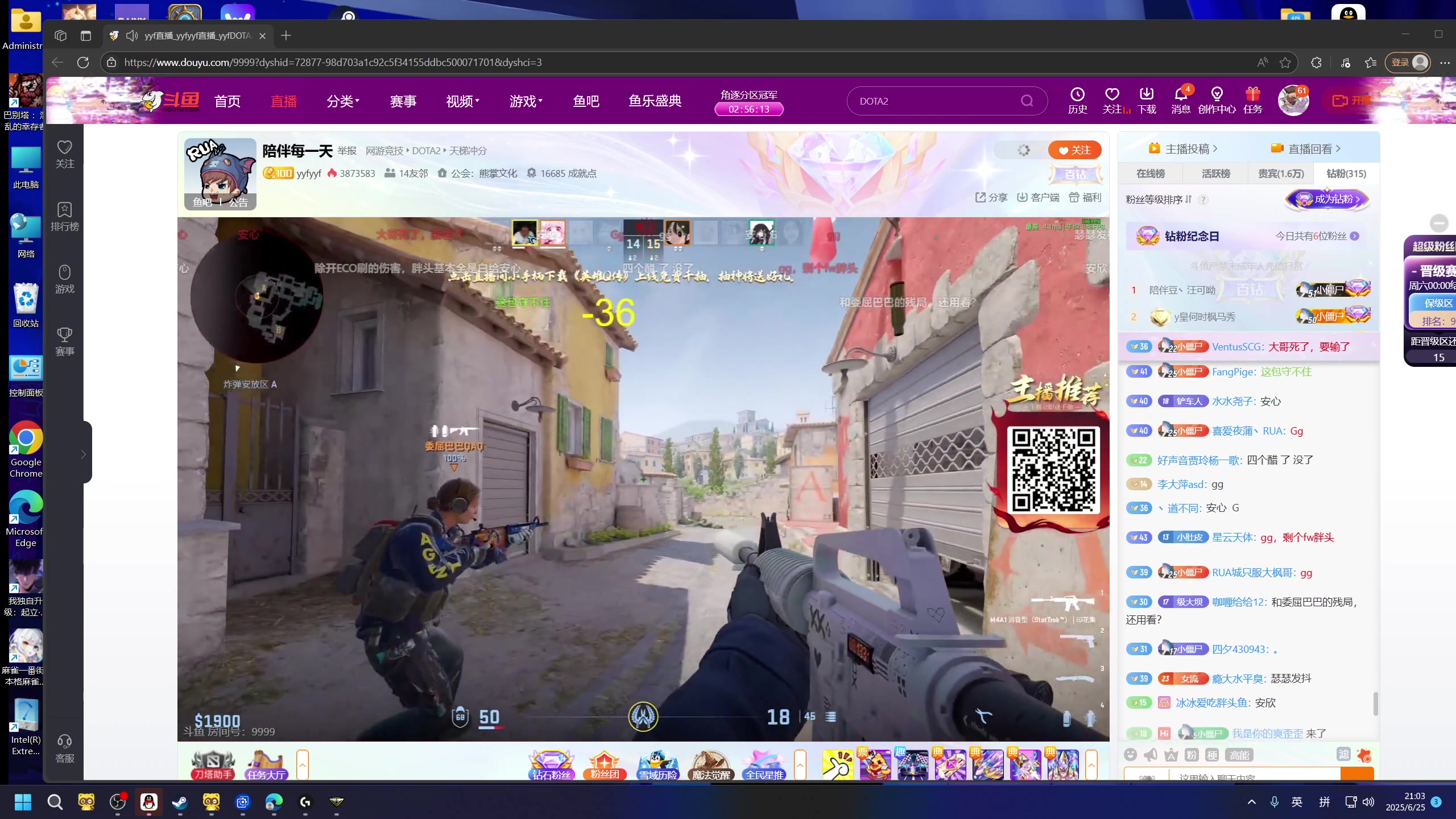1456x819 pixels.
Task: Open 创作中心 lightbulb icon
Action: 1217,100
